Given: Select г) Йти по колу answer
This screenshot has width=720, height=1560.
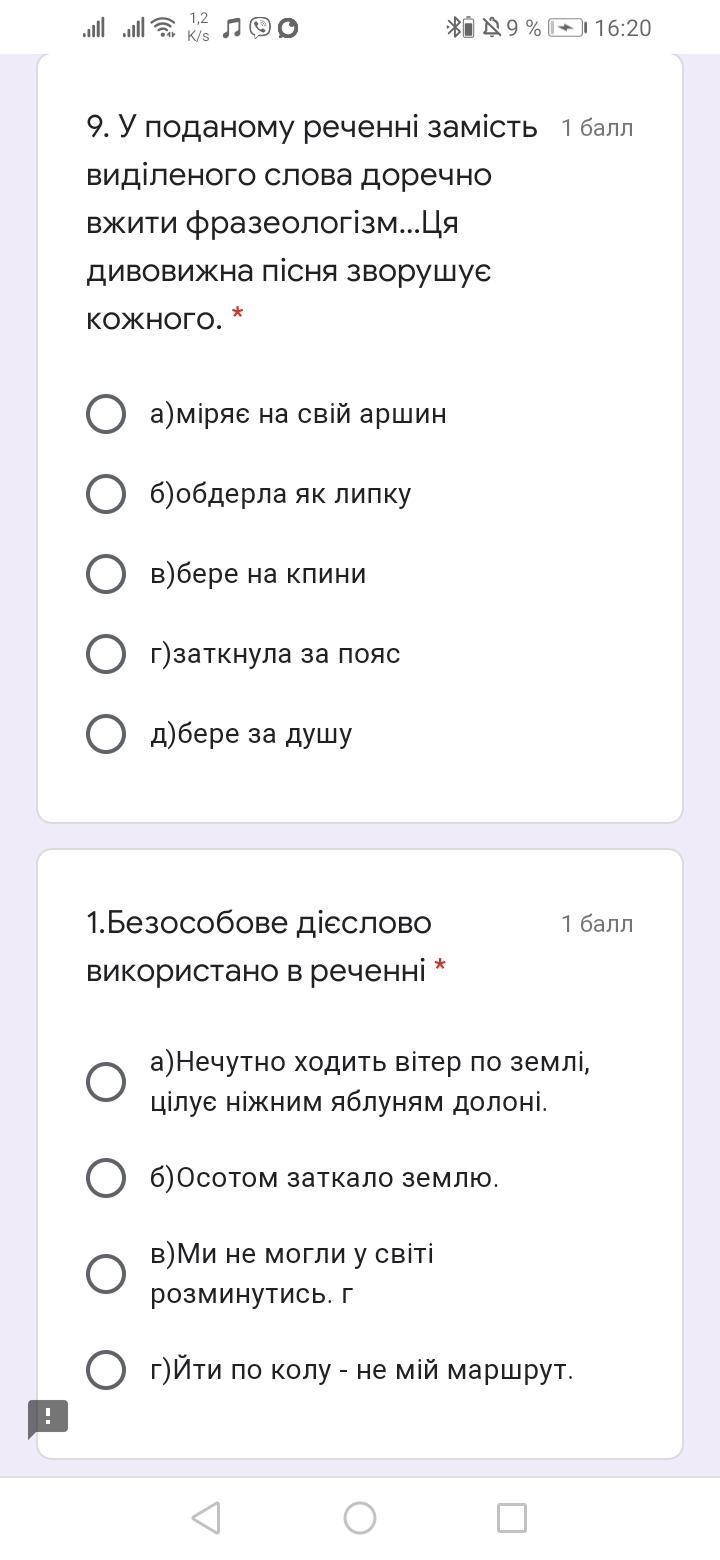Looking at the screenshot, I should tap(106, 1370).
